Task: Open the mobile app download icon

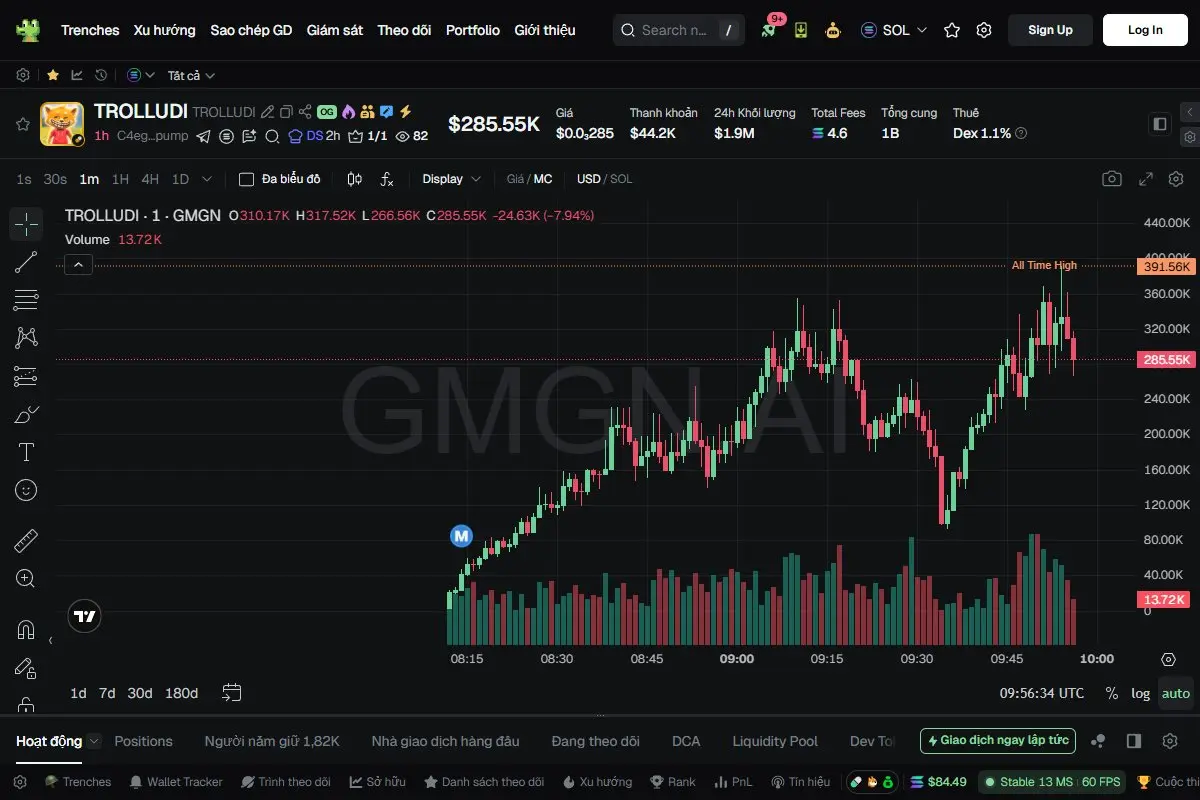Action: coord(801,30)
